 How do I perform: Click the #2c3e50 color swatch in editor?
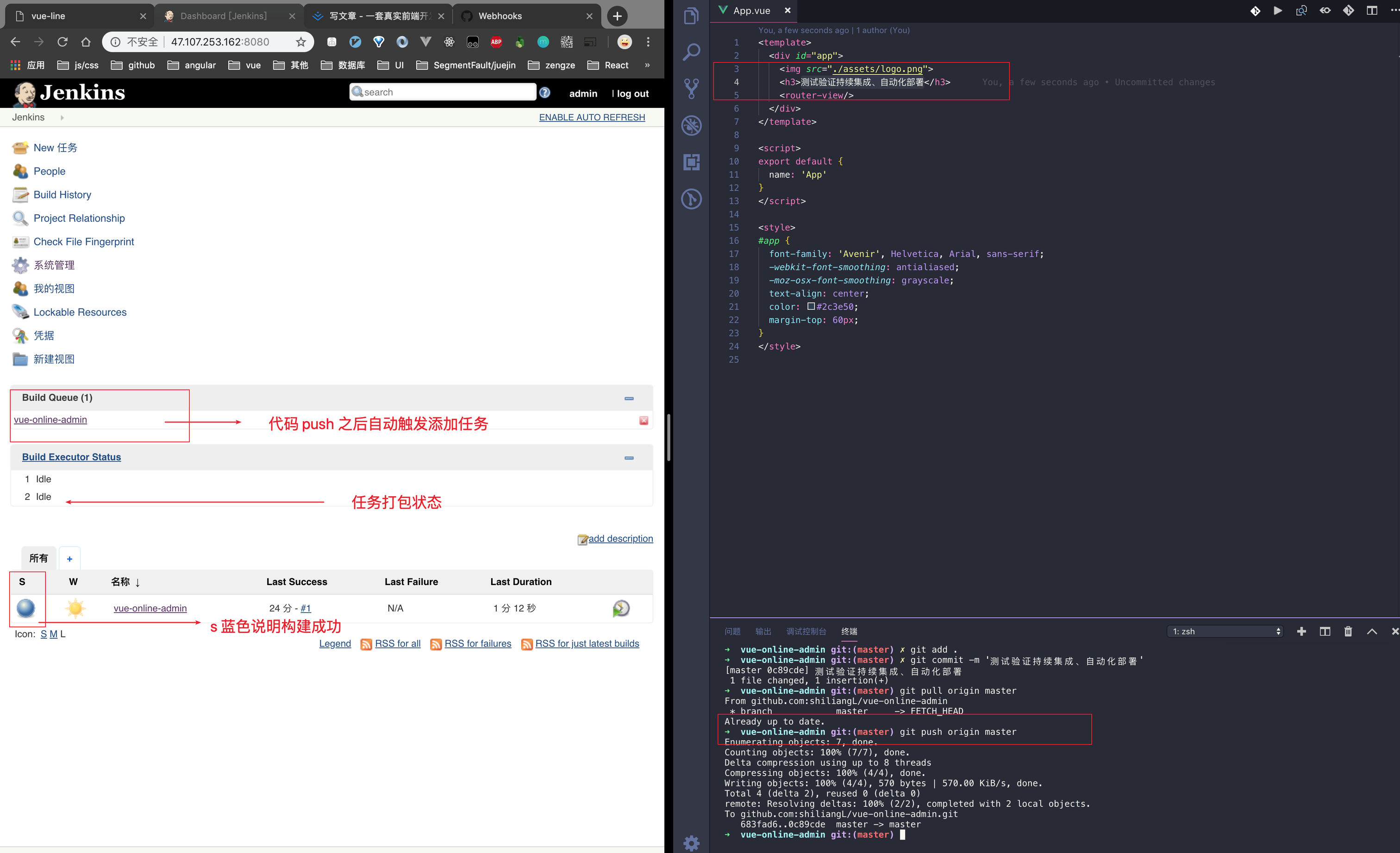pyautogui.click(x=811, y=307)
